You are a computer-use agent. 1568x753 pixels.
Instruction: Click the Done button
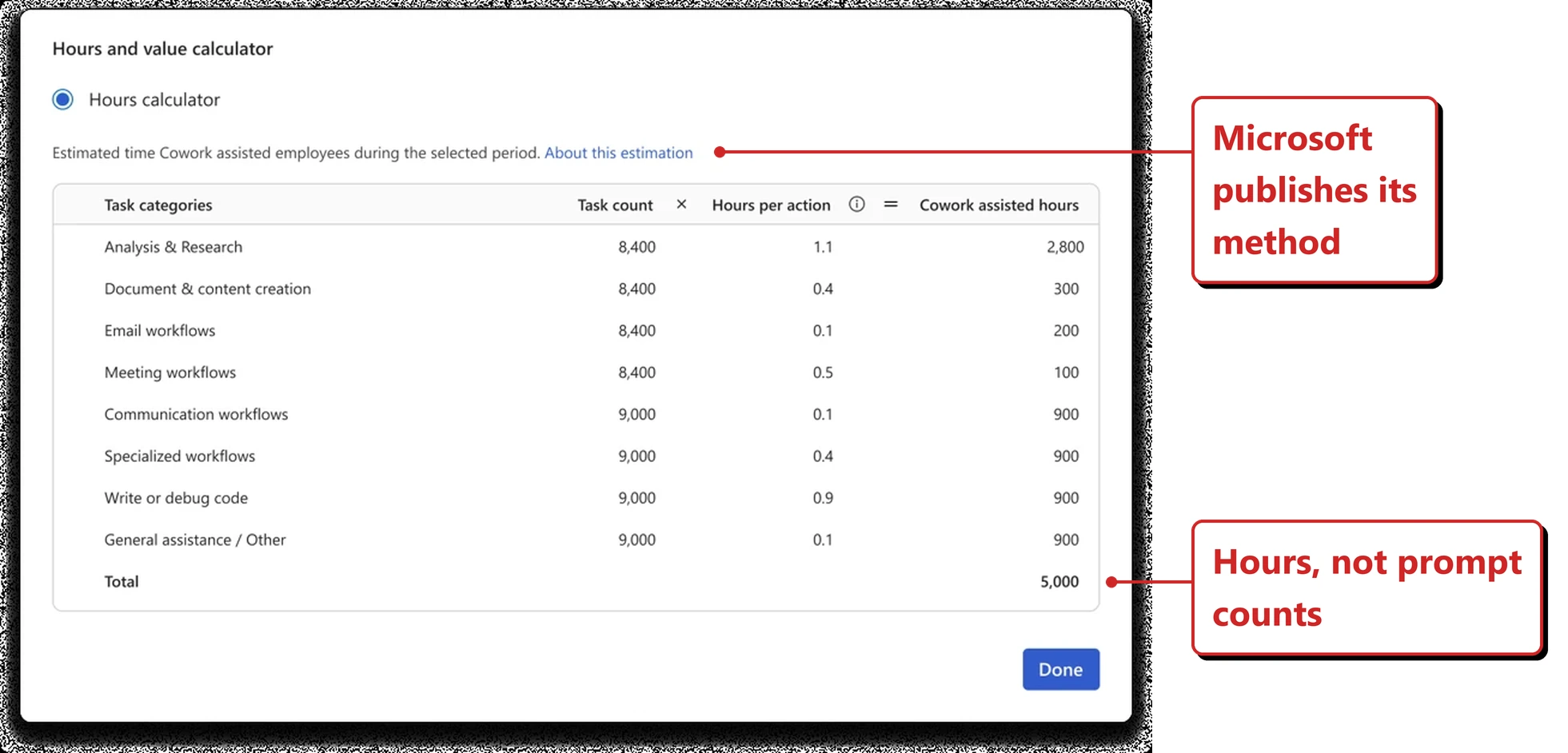click(x=1060, y=669)
